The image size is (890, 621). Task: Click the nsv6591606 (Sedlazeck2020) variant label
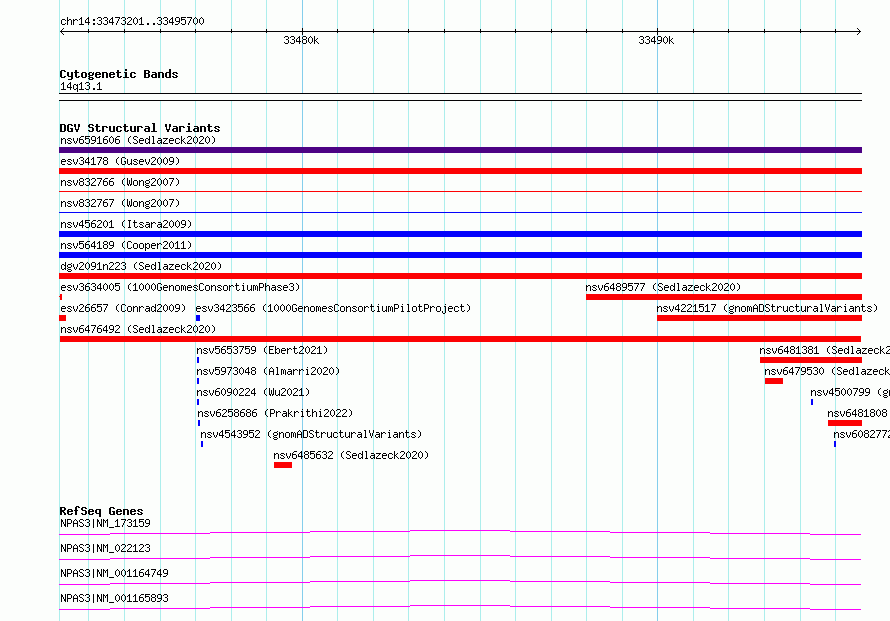click(x=138, y=140)
